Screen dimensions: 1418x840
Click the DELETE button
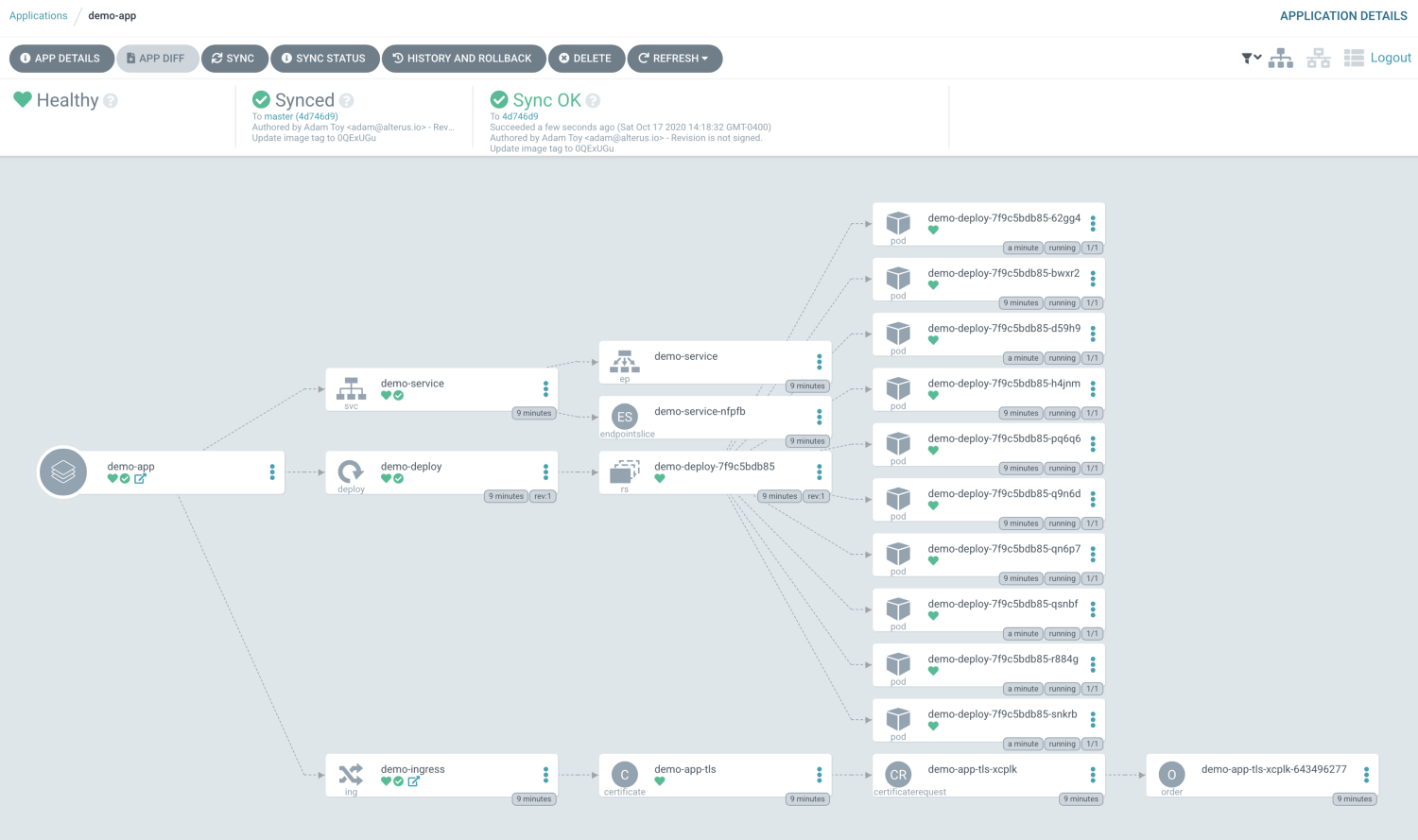[586, 59]
